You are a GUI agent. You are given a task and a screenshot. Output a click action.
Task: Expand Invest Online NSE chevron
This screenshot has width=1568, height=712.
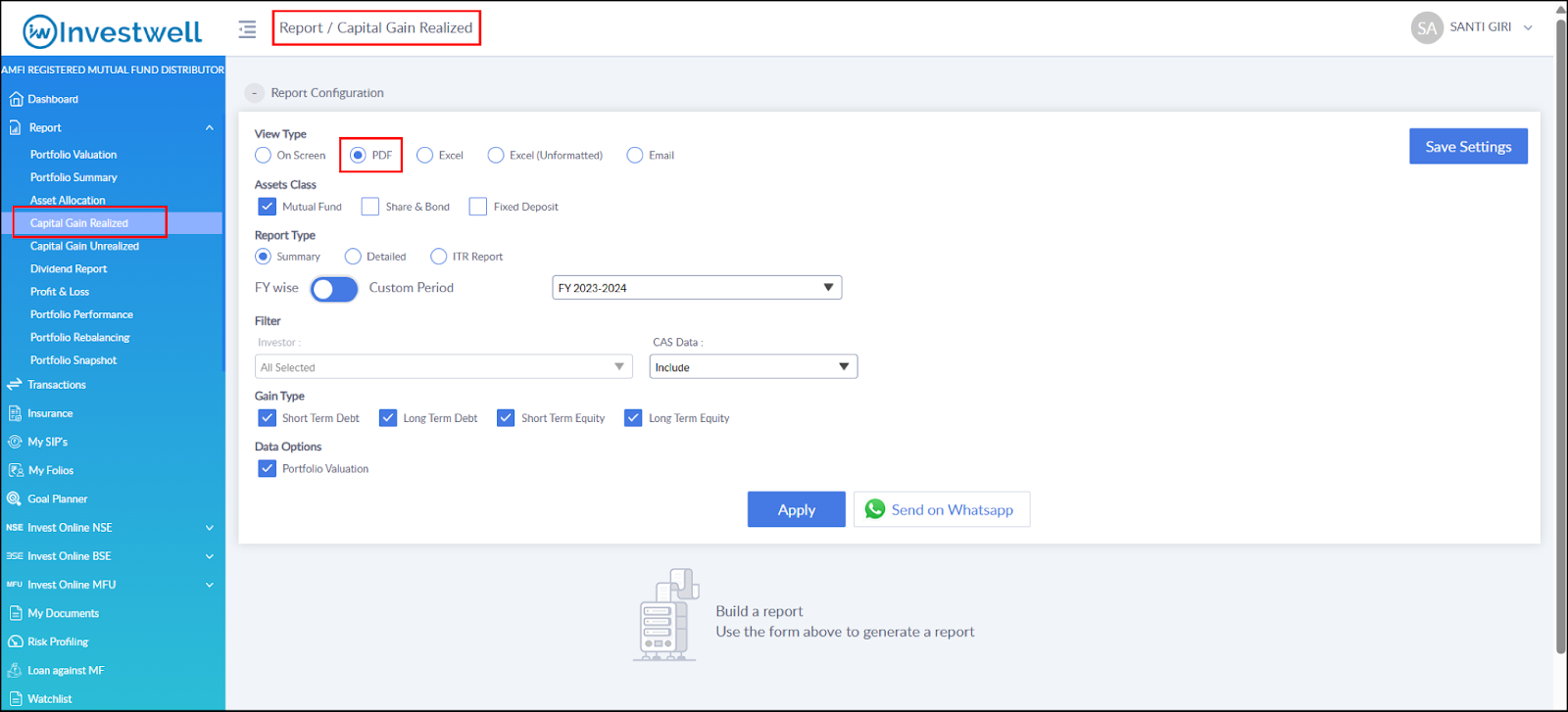(x=210, y=527)
